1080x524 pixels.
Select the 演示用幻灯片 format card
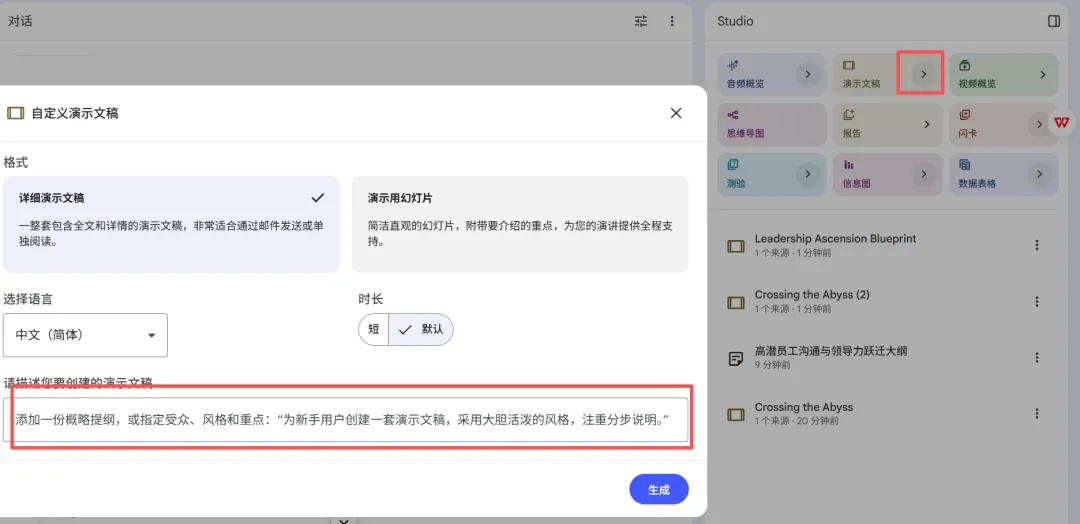point(520,224)
